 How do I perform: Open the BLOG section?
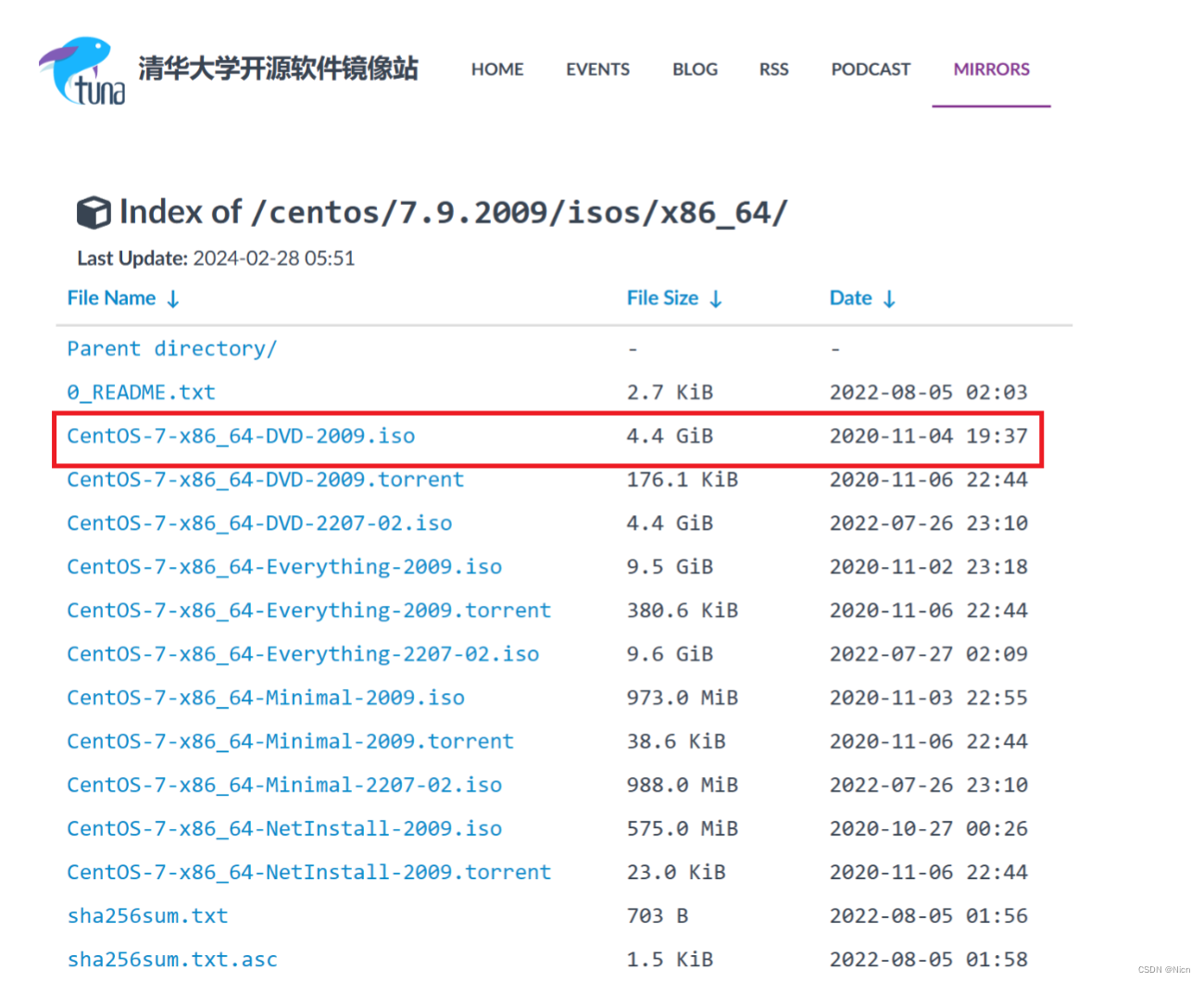(x=695, y=69)
